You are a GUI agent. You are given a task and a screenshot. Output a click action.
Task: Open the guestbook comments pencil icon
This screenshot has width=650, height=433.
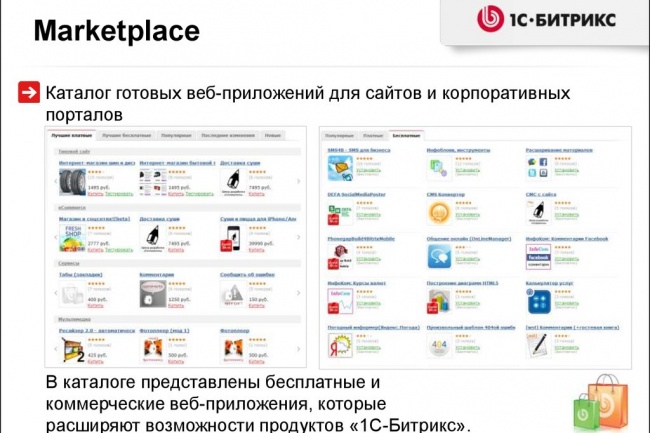[538, 345]
